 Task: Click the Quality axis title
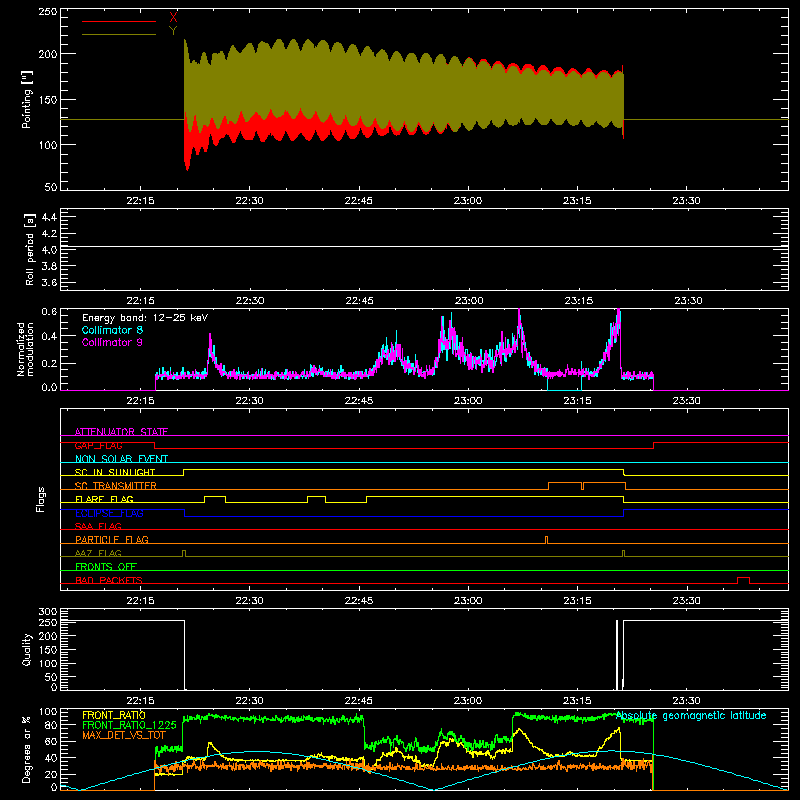(27, 649)
